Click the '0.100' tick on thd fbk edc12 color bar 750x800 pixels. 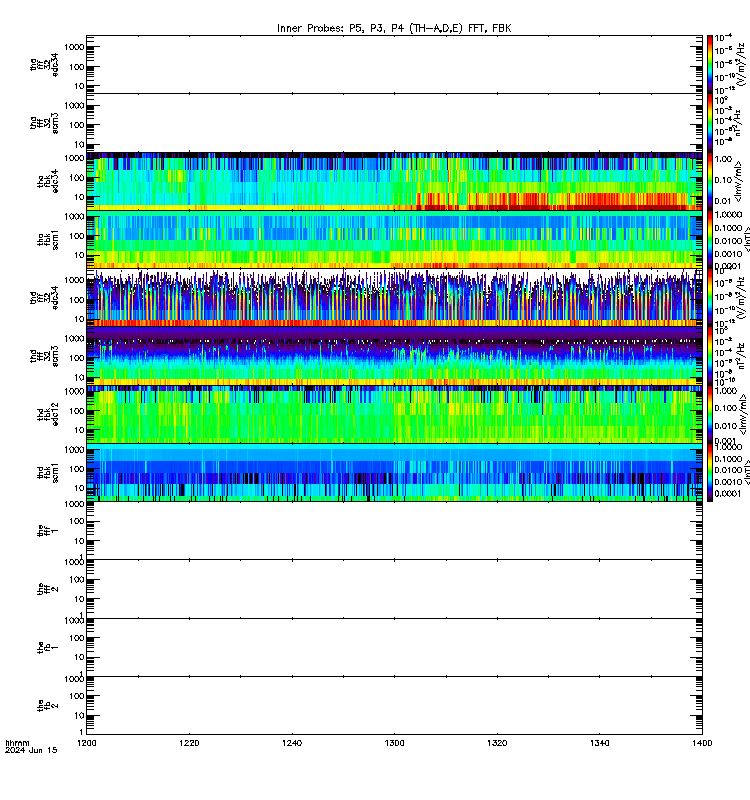[x=726, y=408]
